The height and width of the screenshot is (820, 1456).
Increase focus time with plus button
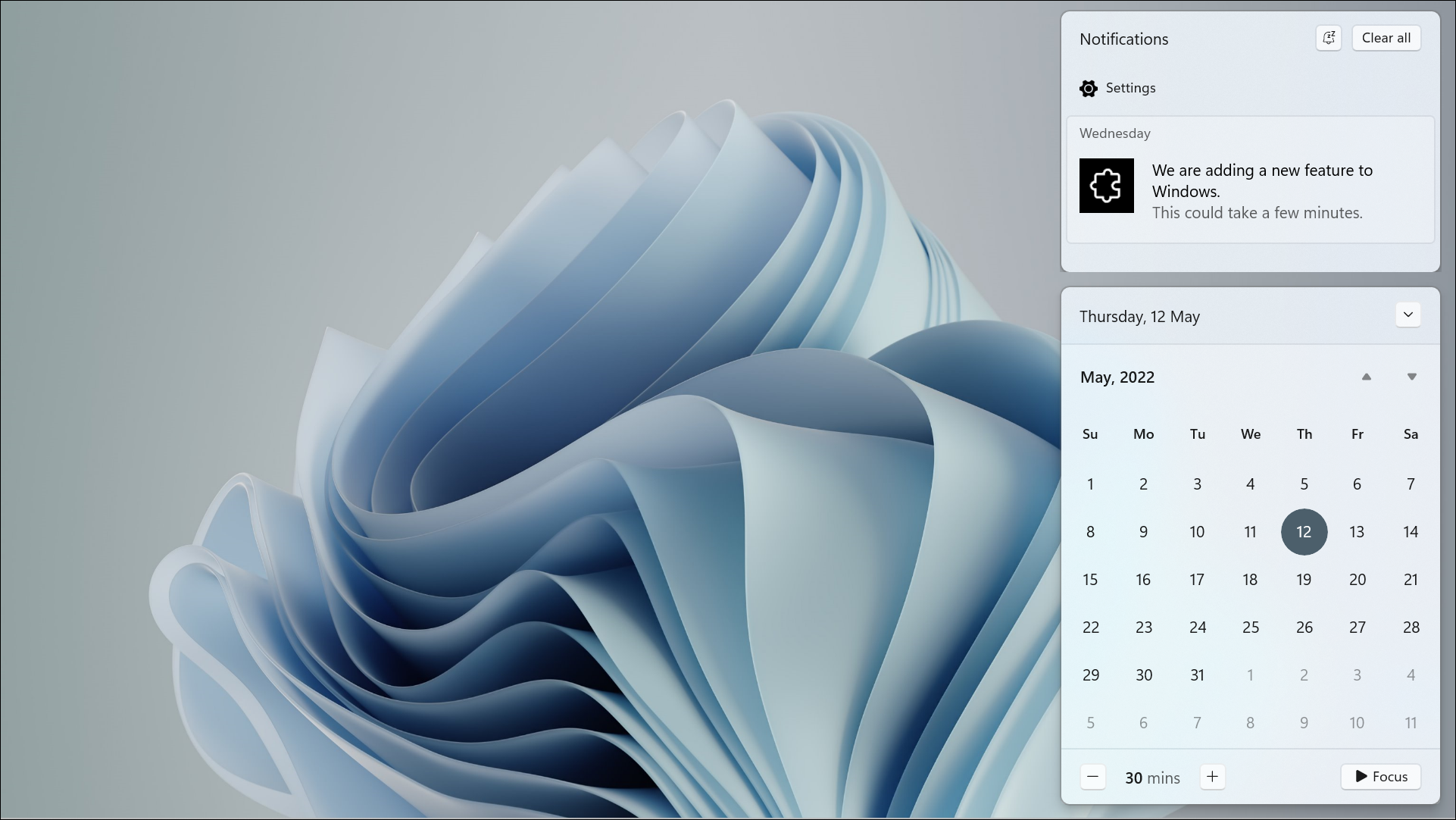click(1212, 777)
